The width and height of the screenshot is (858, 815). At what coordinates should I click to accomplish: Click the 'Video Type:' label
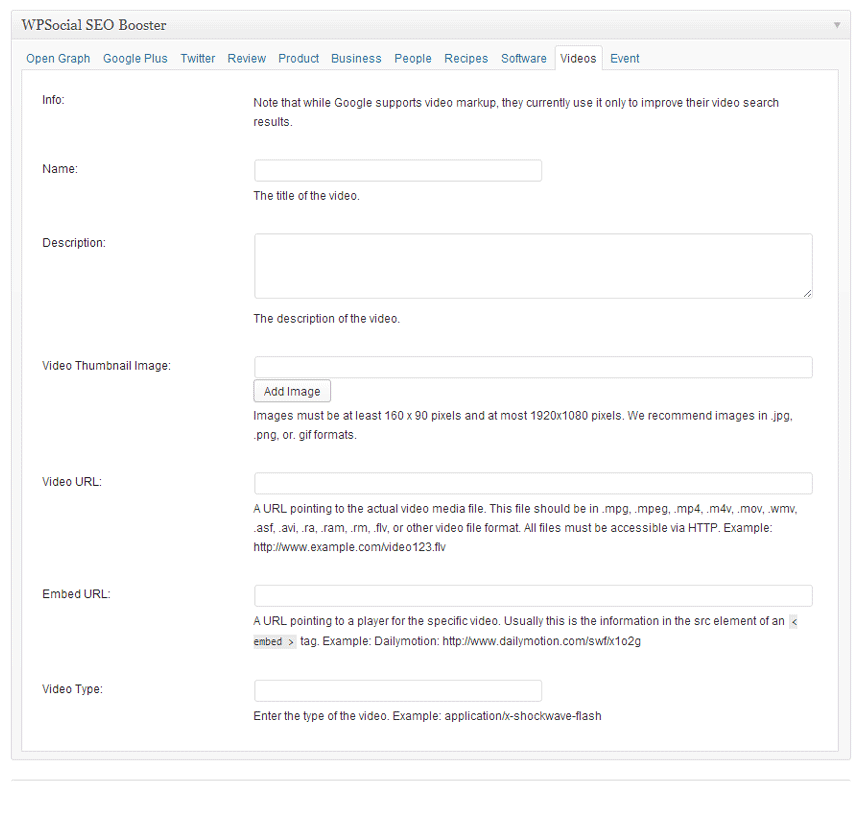[72, 689]
